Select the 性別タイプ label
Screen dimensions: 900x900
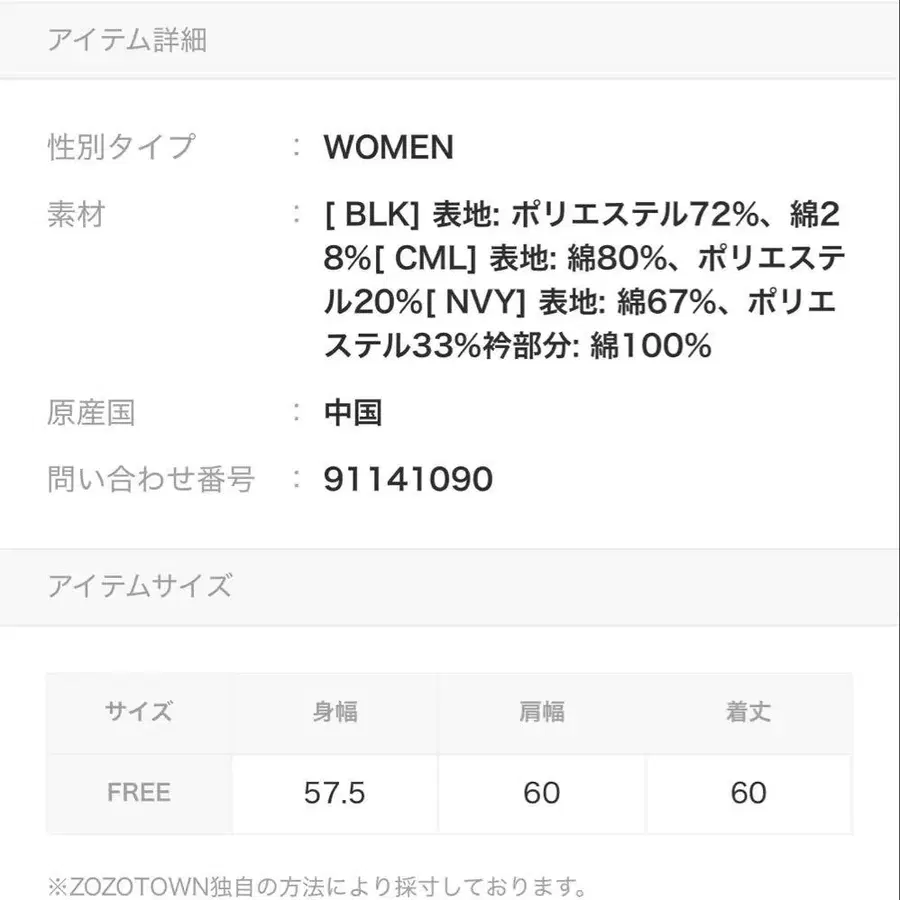click(121, 147)
